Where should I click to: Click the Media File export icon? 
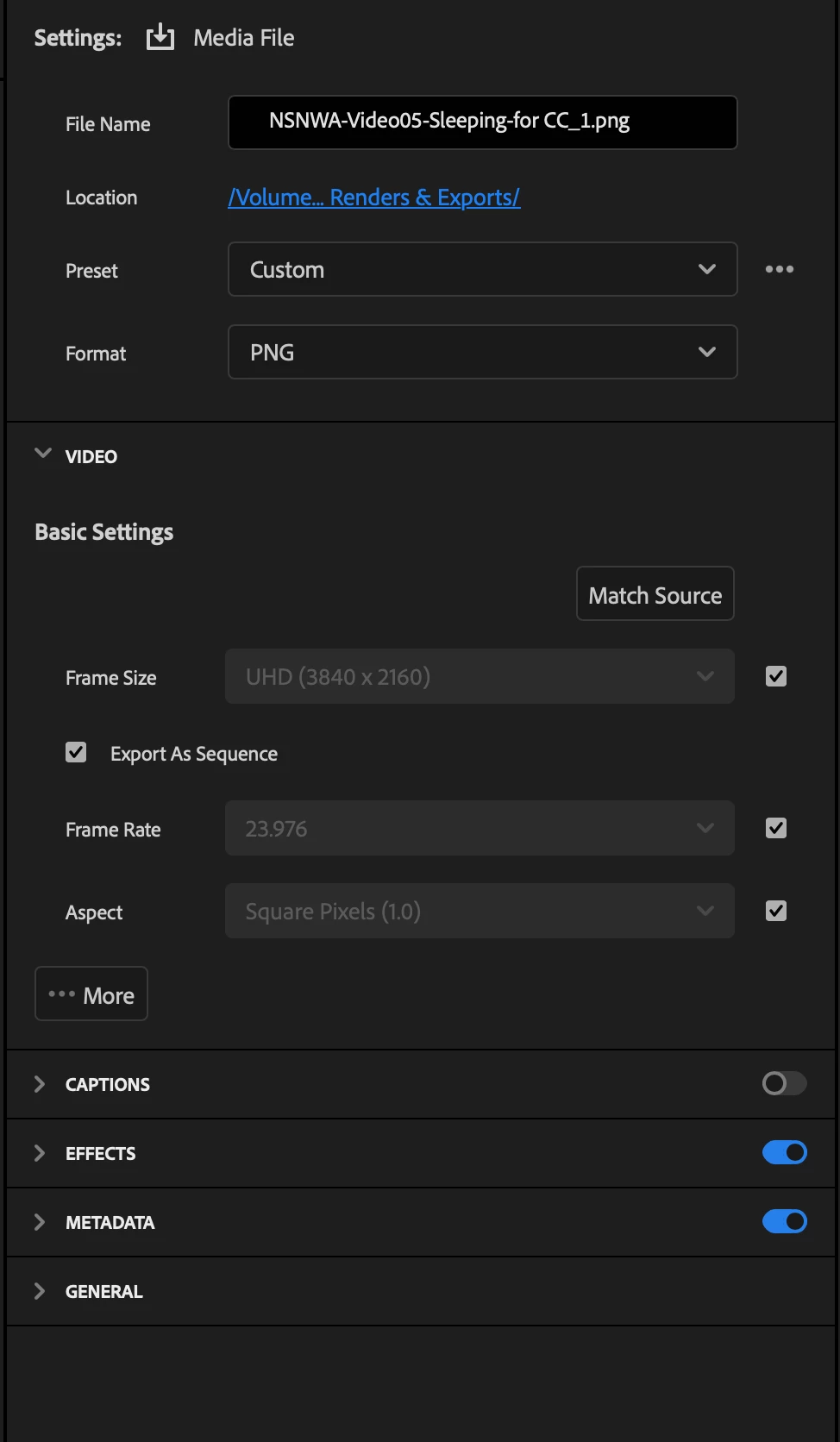pyautogui.click(x=160, y=37)
